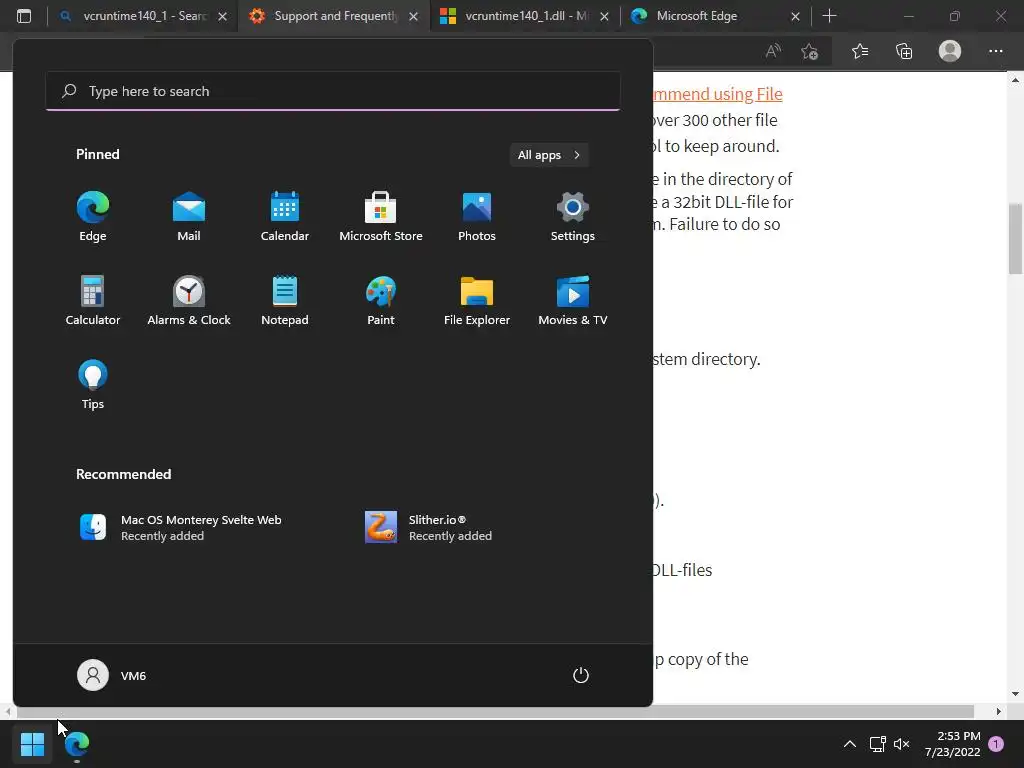This screenshot has width=1024, height=768.
Task: Add this page to favorites
Action: [x=810, y=51]
